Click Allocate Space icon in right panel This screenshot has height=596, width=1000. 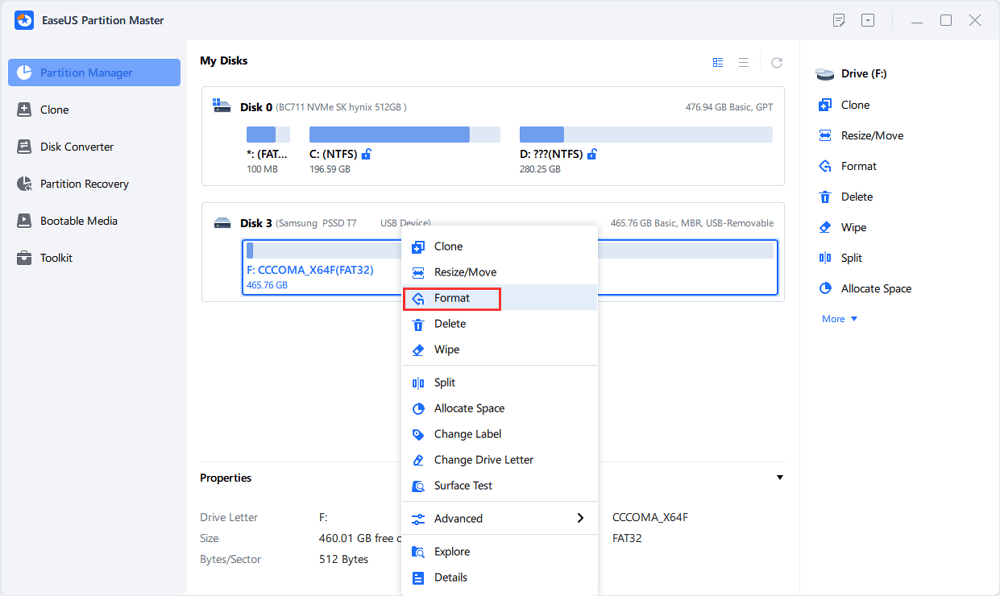point(825,289)
